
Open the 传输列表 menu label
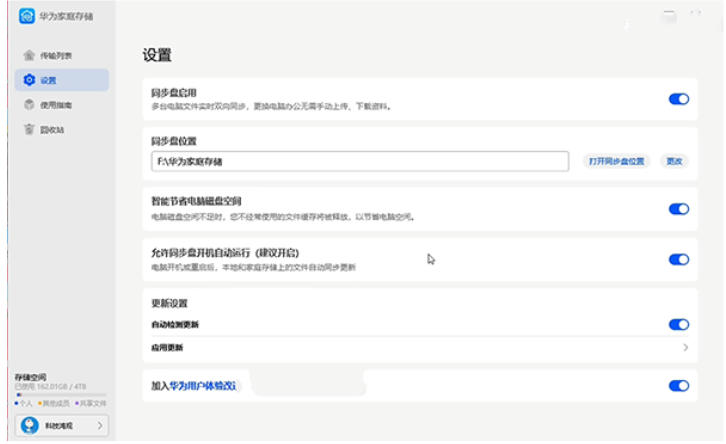(x=55, y=55)
